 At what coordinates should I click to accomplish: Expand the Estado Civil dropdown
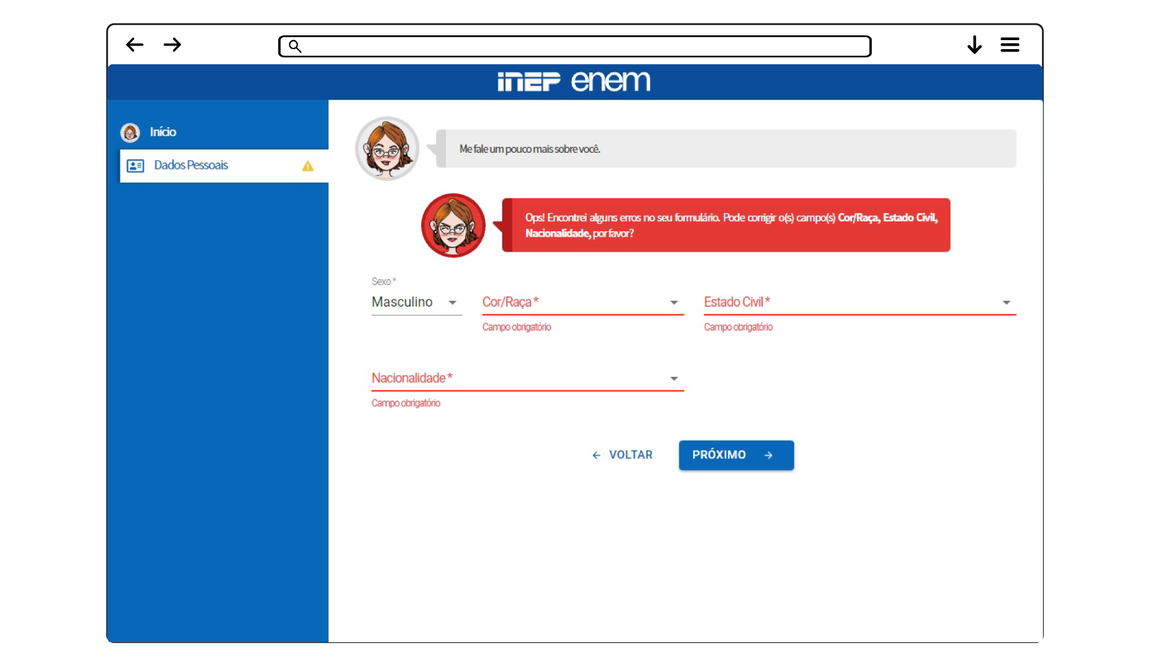[859, 302]
